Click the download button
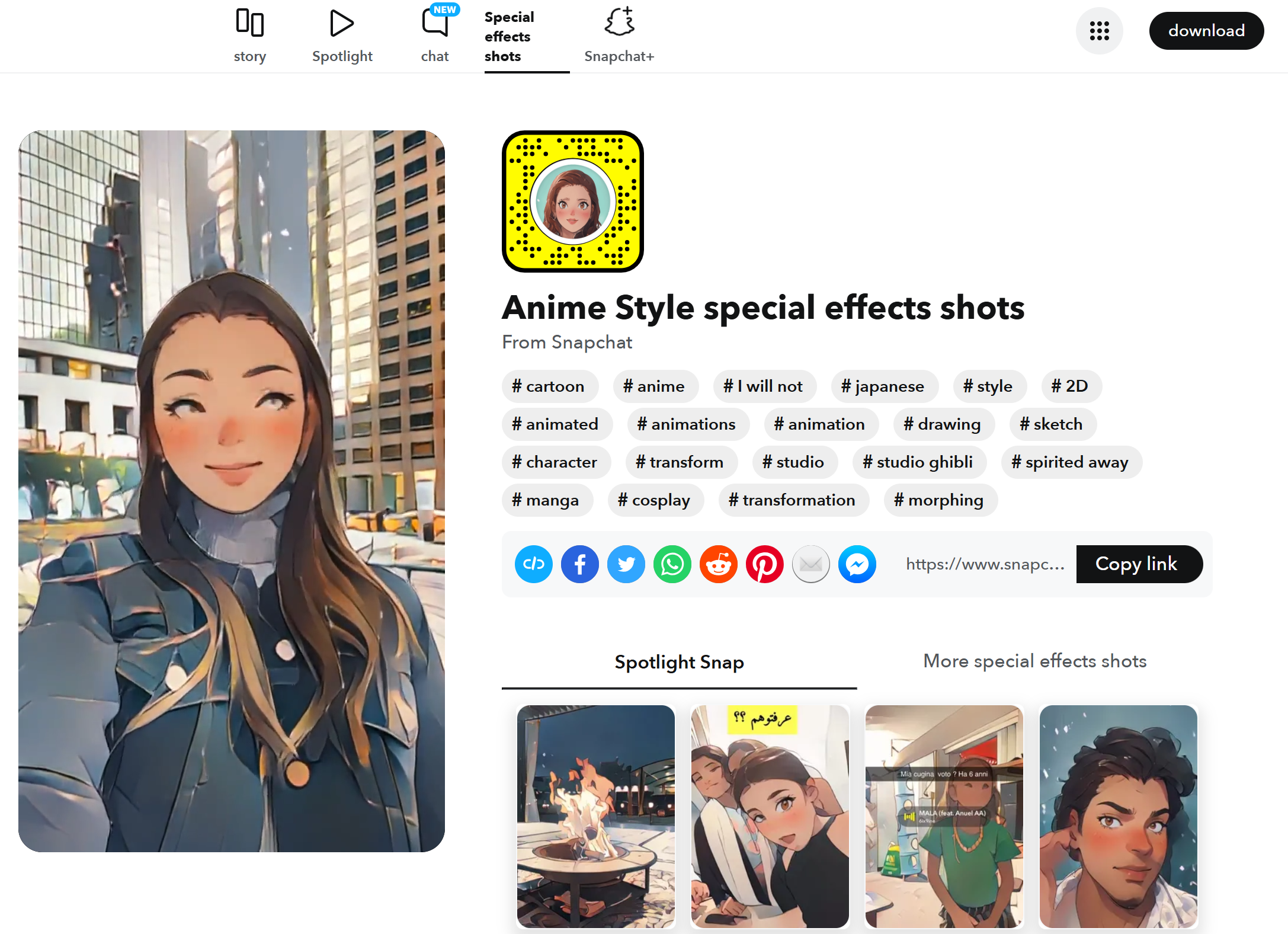Viewport: 1288px width, 934px height. (1206, 31)
